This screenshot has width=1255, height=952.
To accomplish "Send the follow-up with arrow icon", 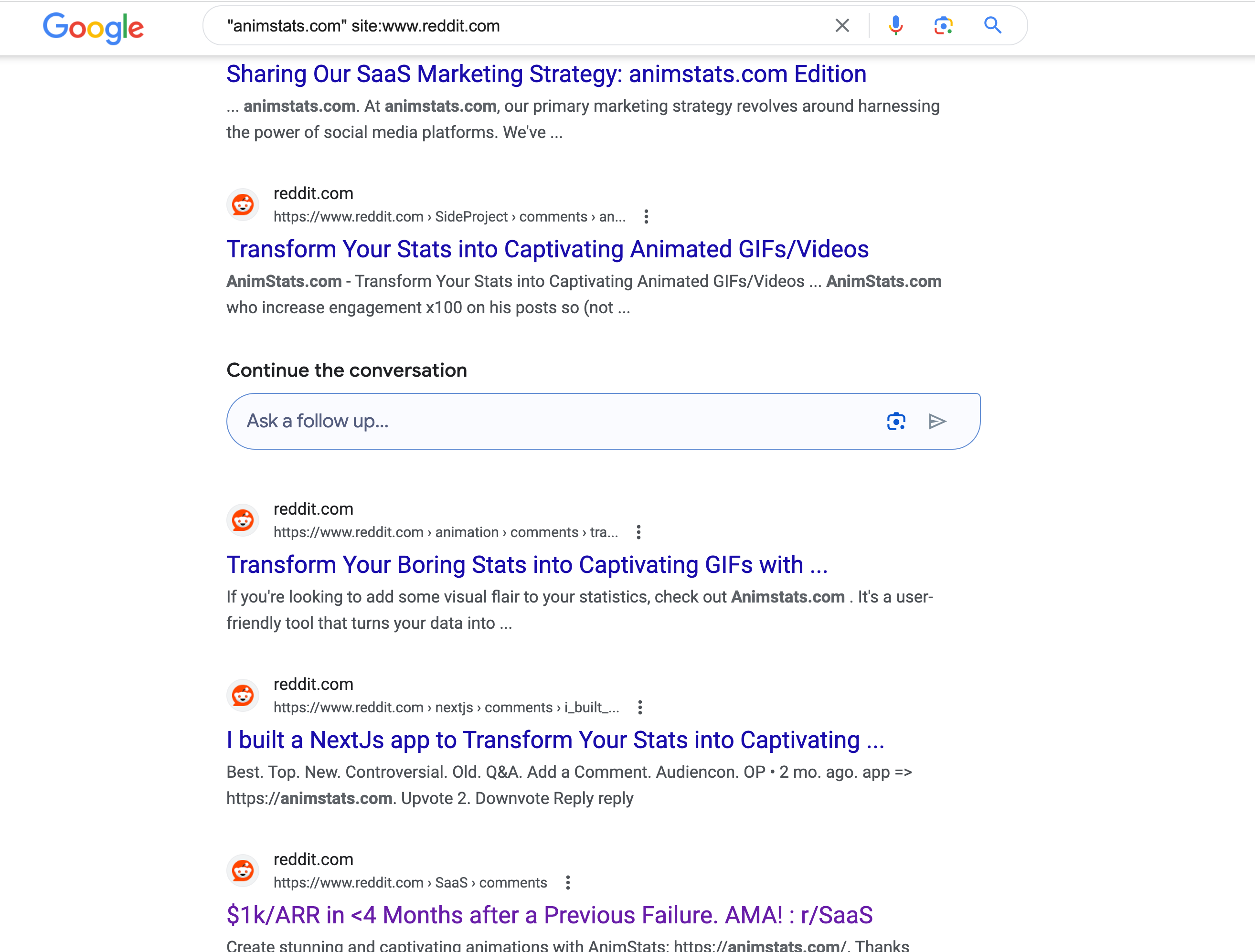I will (937, 422).
